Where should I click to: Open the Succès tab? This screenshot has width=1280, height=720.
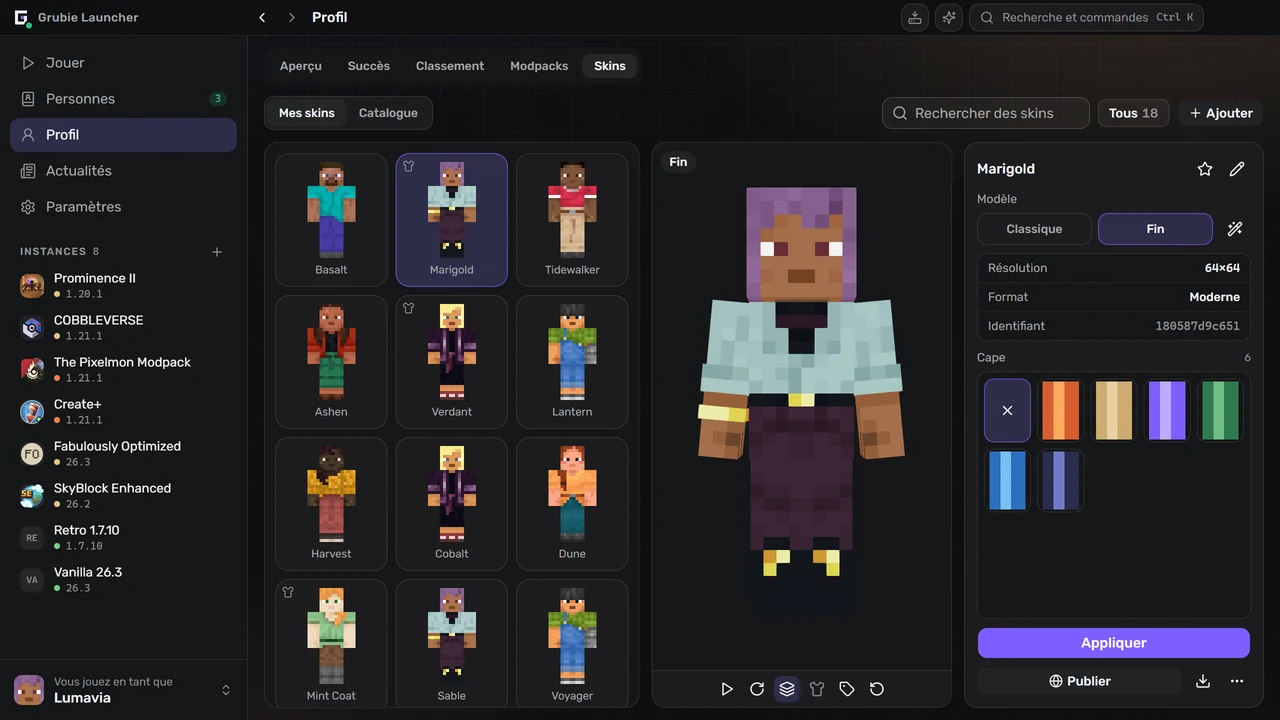pyautogui.click(x=369, y=66)
